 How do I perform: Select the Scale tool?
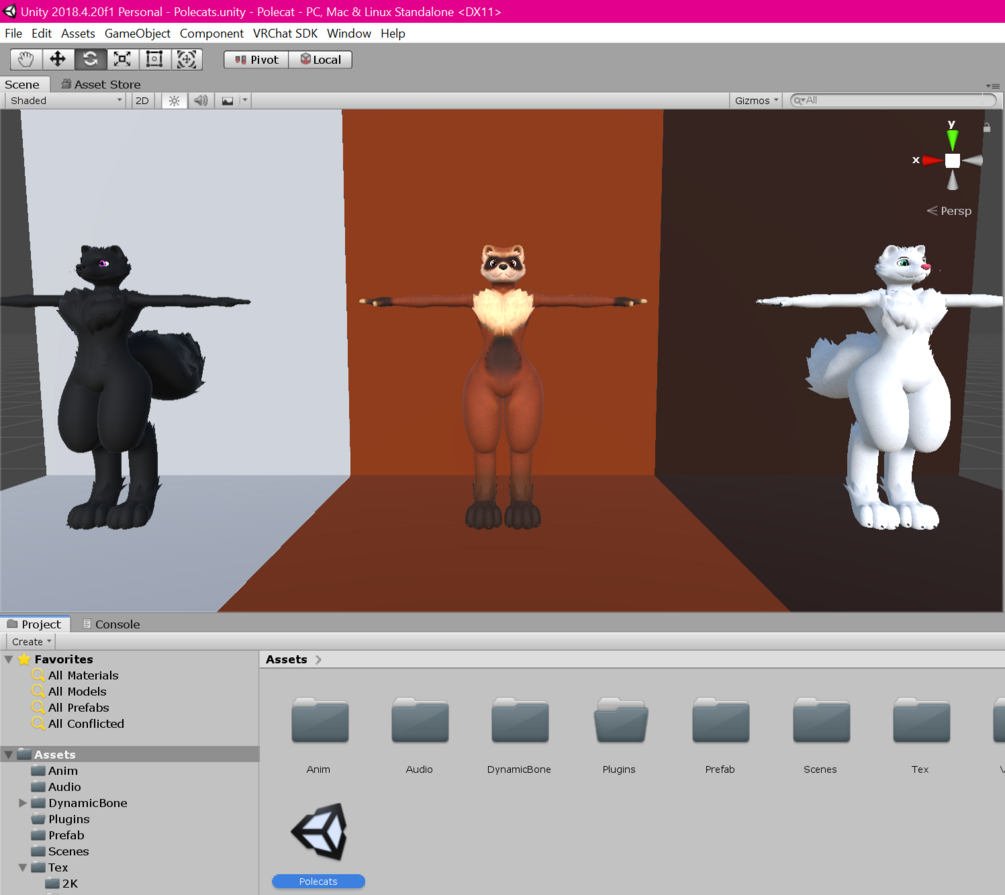coord(122,60)
